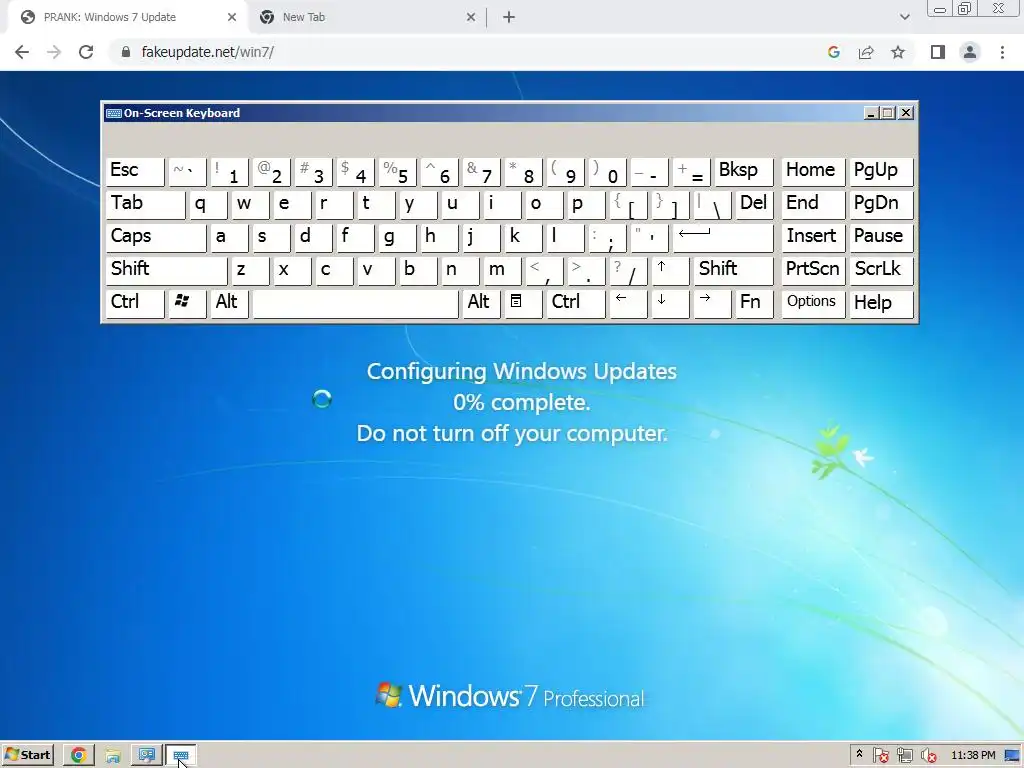Expand the tab search dropdown arrow
The height and width of the screenshot is (768, 1024).
[904, 18]
